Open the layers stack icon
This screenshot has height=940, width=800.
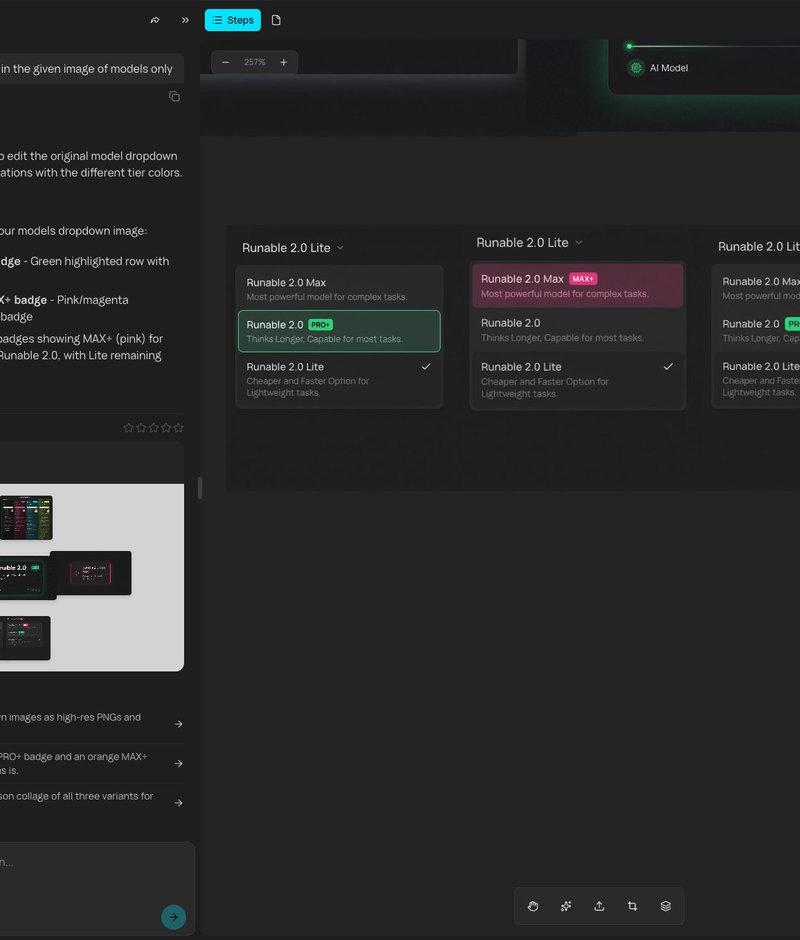coord(666,906)
